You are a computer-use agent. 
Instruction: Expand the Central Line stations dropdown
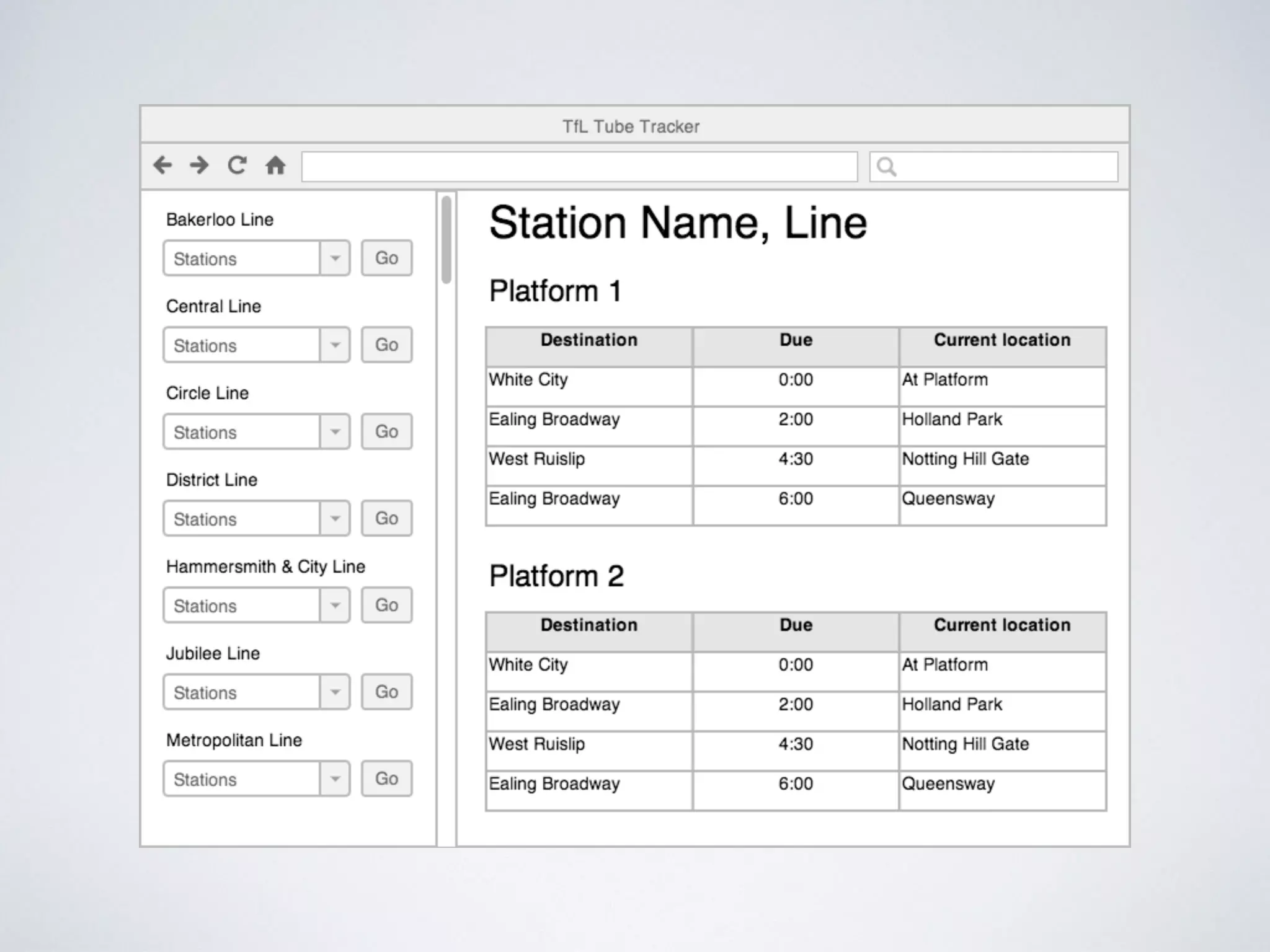click(335, 345)
